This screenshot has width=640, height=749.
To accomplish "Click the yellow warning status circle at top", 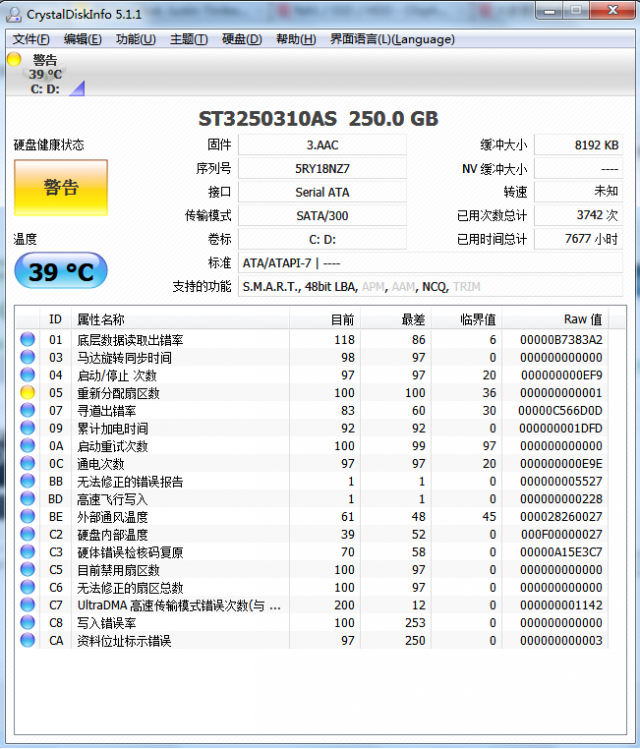I will point(14,59).
